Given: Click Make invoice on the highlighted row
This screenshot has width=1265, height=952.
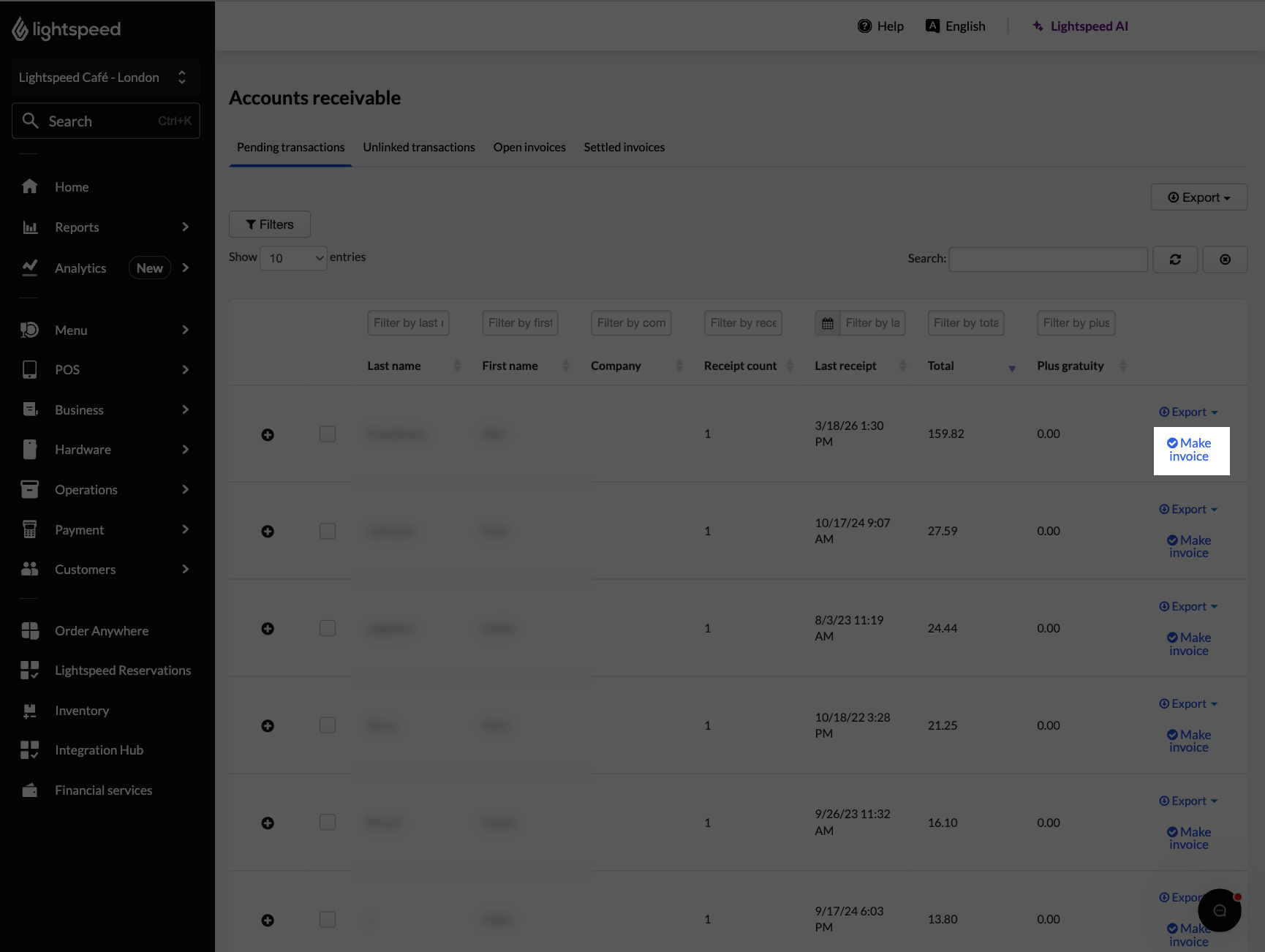Looking at the screenshot, I should click(1190, 449).
